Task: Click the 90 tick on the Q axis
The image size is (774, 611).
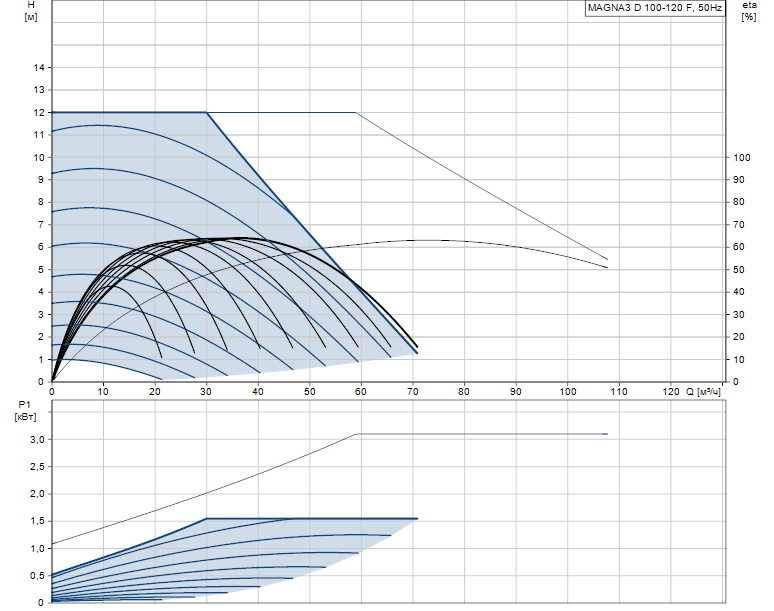Action: click(x=516, y=391)
